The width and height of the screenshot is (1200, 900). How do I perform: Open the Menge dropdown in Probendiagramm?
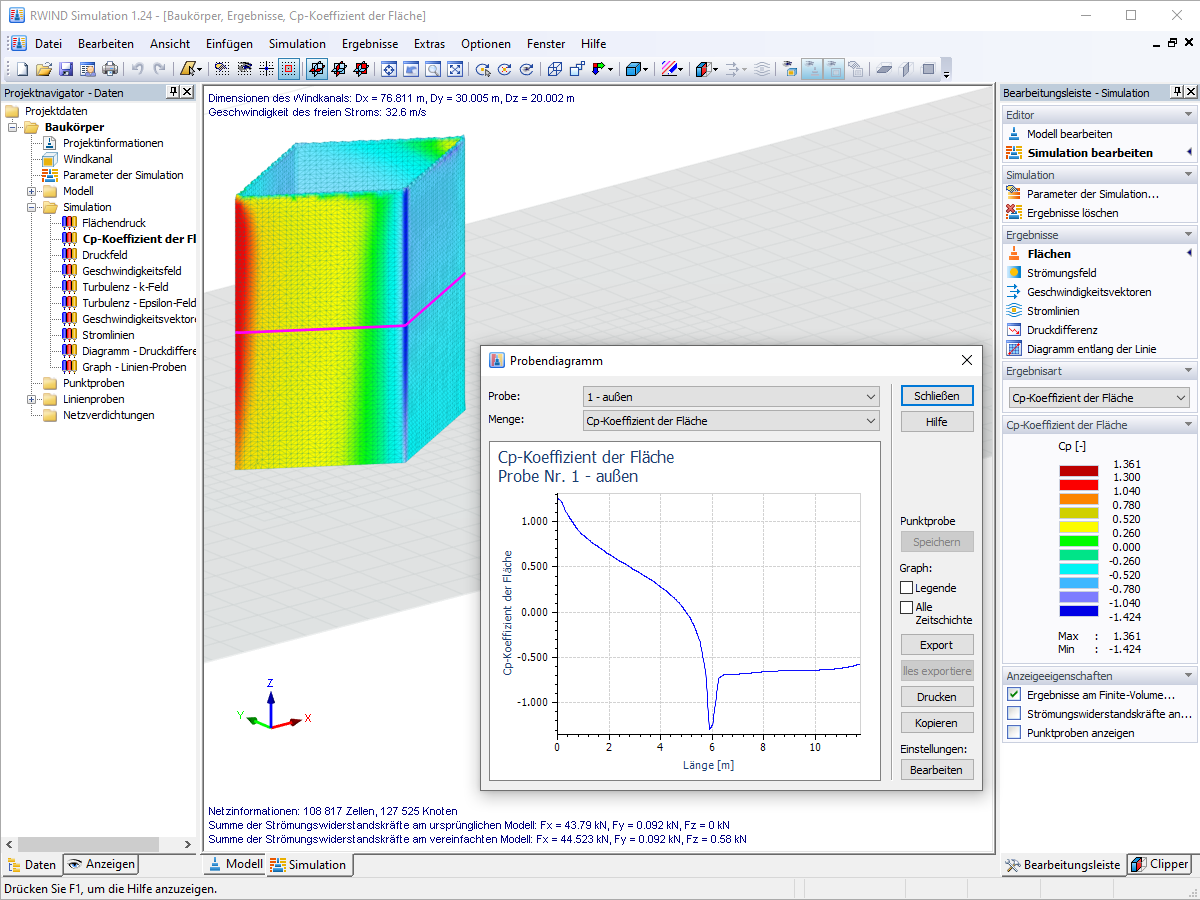[731, 421]
